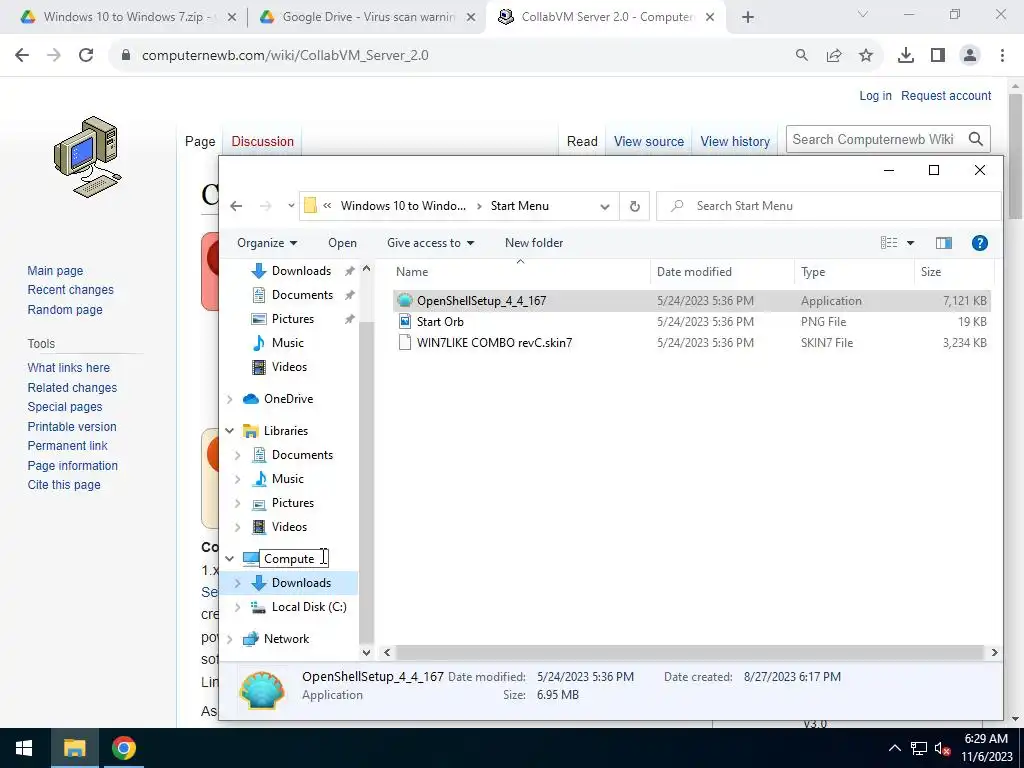Toggle Explorer preview pane icon
This screenshot has height=768, width=1024.
tap(944, 243)
